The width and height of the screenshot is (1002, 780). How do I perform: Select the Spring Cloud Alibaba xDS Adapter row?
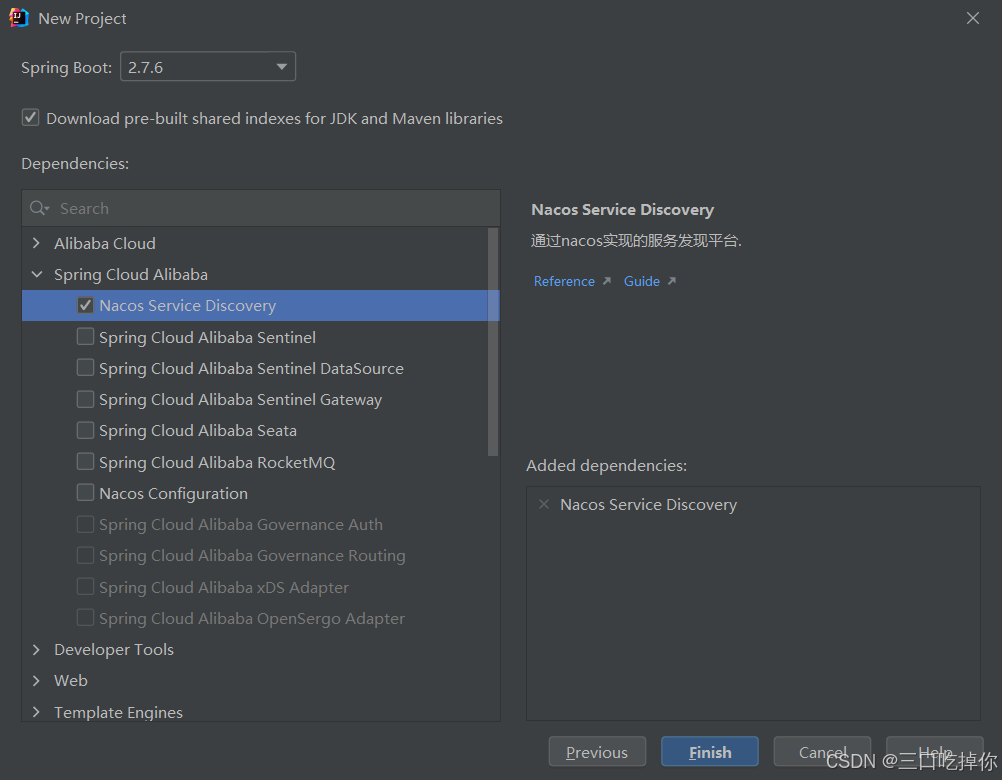260,587
